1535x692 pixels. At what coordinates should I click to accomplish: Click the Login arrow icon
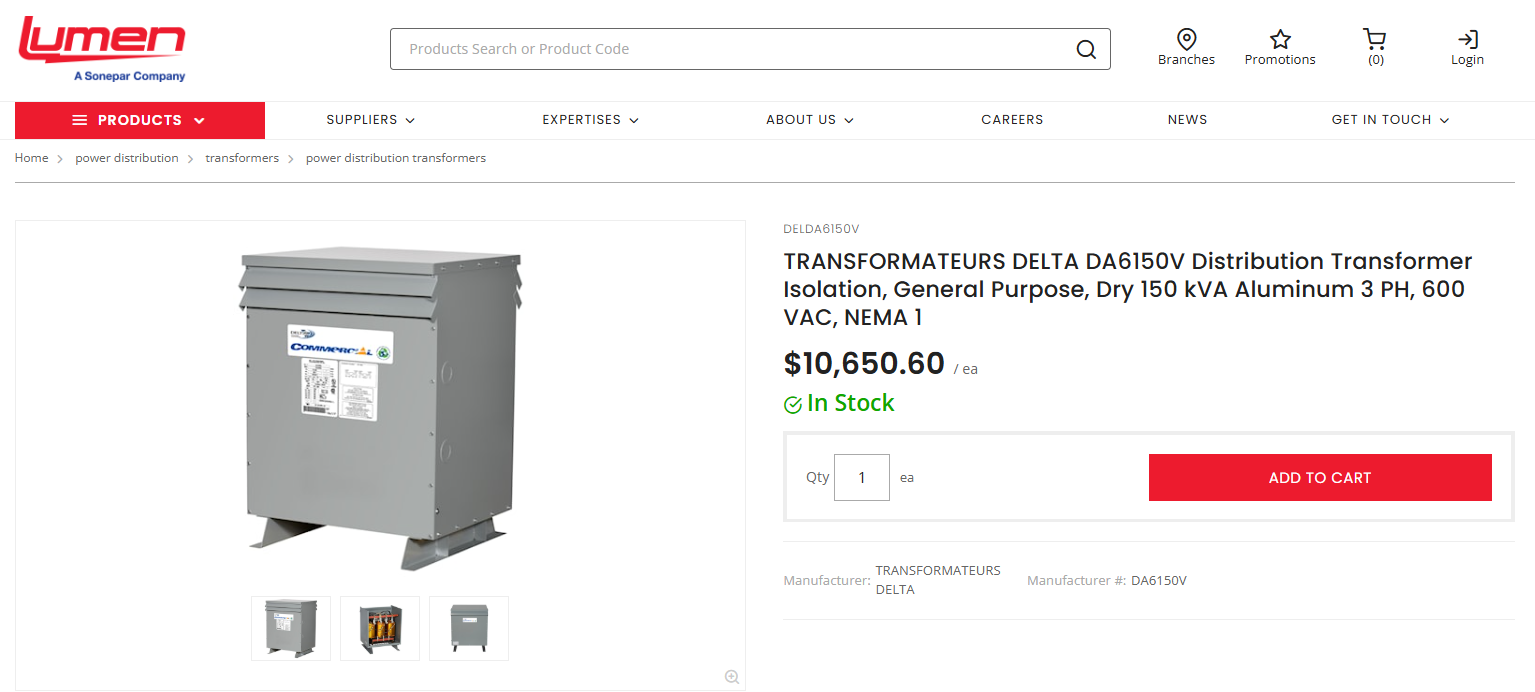click(x=1467, y=40)
